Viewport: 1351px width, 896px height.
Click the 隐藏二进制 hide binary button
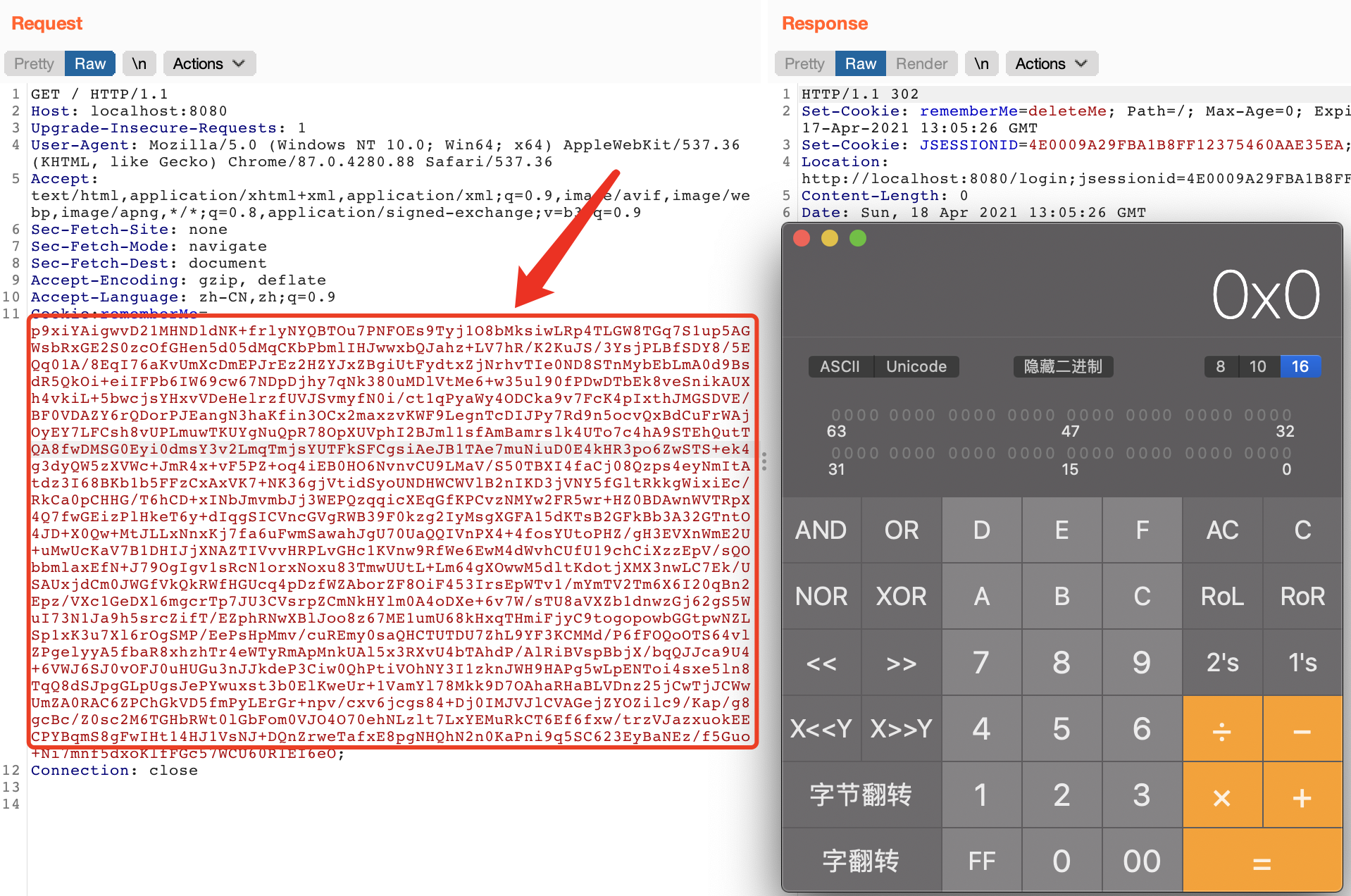[x=1063, y=366]
